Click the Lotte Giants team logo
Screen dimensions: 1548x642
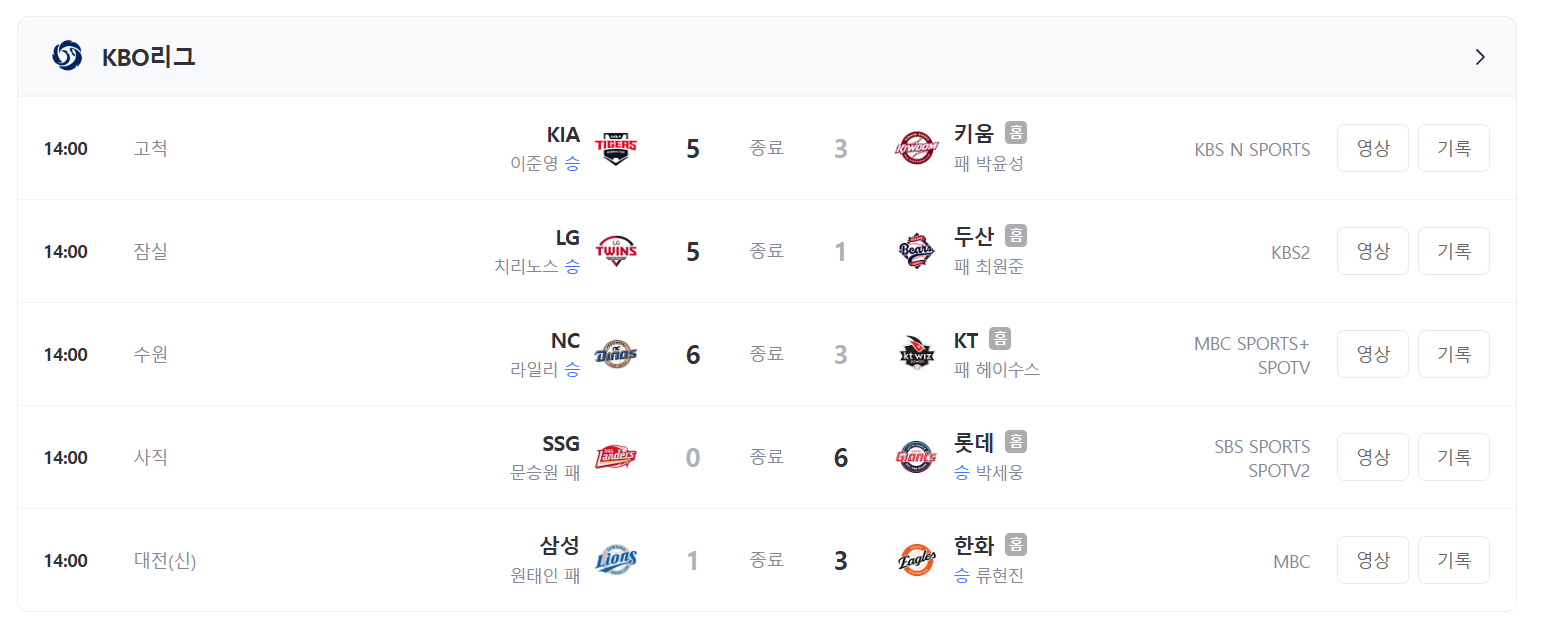917,458
